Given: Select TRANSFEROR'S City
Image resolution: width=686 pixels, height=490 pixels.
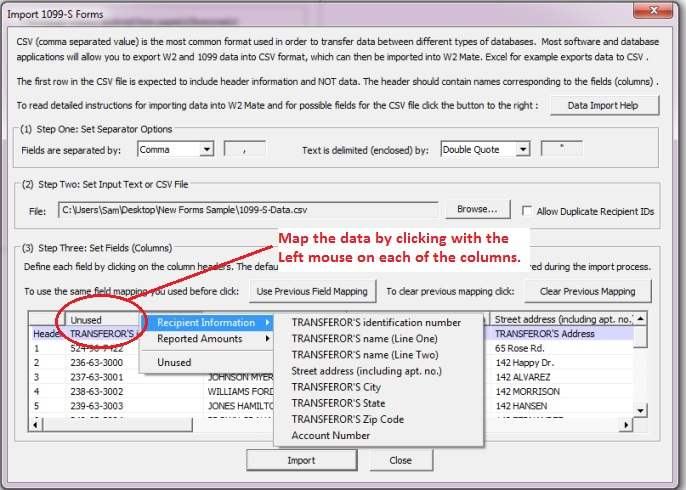Looking at the screenshot, I should pos(377,388).
